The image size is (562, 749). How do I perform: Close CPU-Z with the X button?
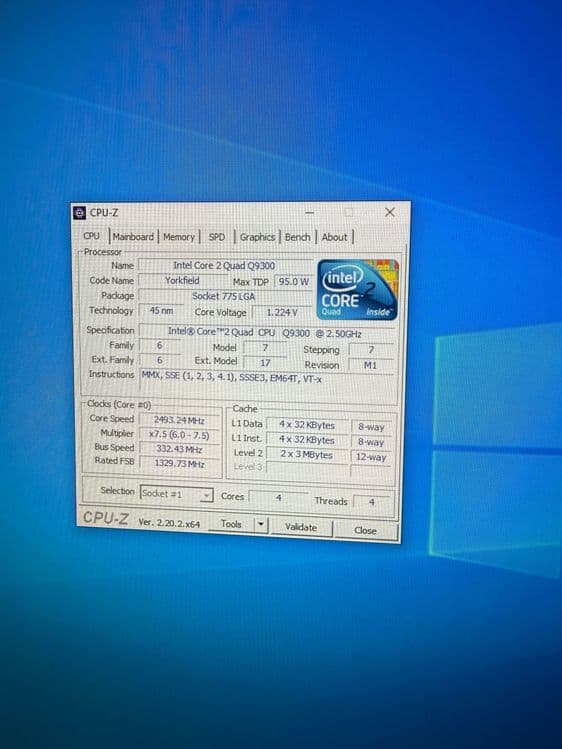tap(390, 212)
